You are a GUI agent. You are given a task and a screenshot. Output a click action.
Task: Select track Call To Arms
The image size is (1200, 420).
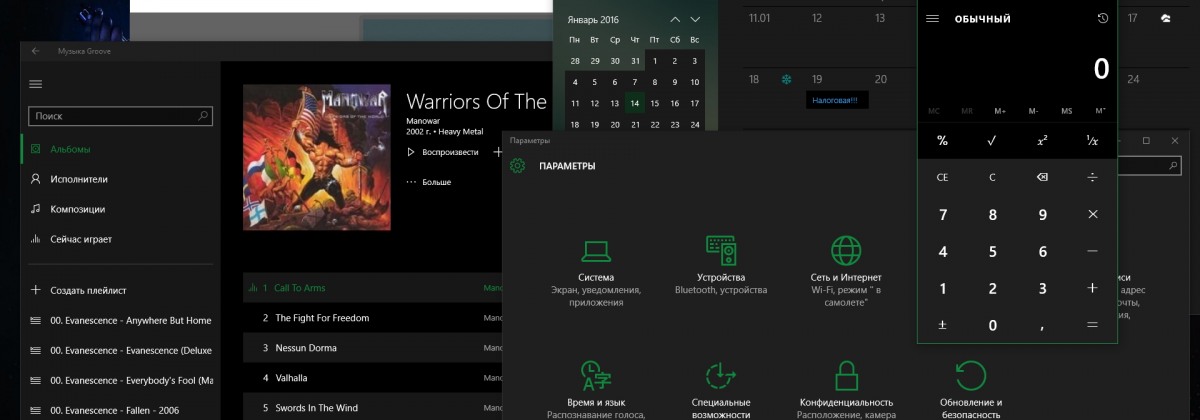point(372,288)
